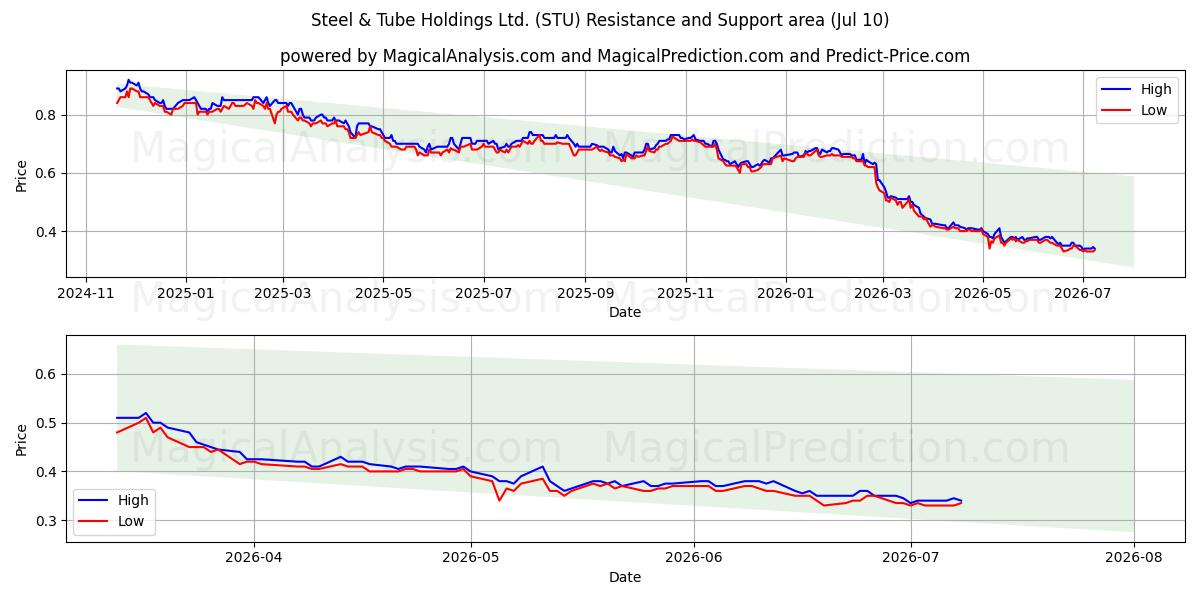Click the '2026-05' x-axis label in the top chart
This screenshot has width=1200, height=600.
(x=983, y=295)
